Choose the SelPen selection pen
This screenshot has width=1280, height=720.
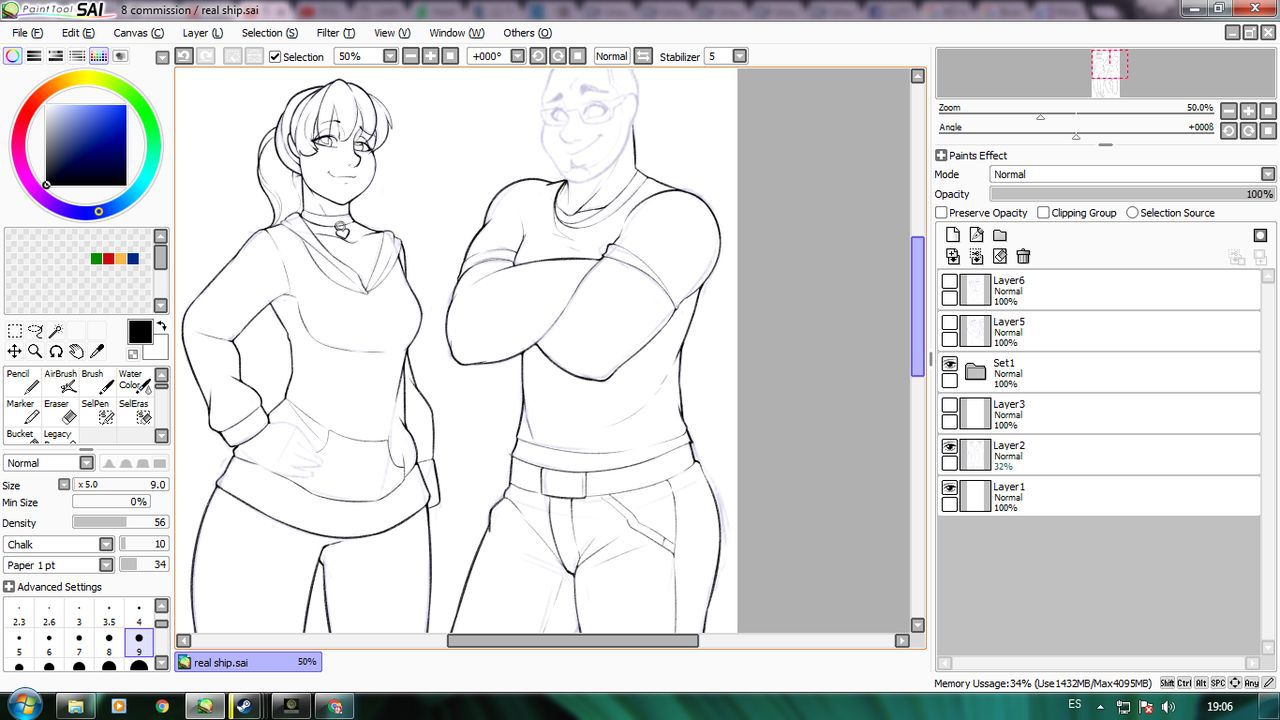pyautogui.click(x=98, y=411)
